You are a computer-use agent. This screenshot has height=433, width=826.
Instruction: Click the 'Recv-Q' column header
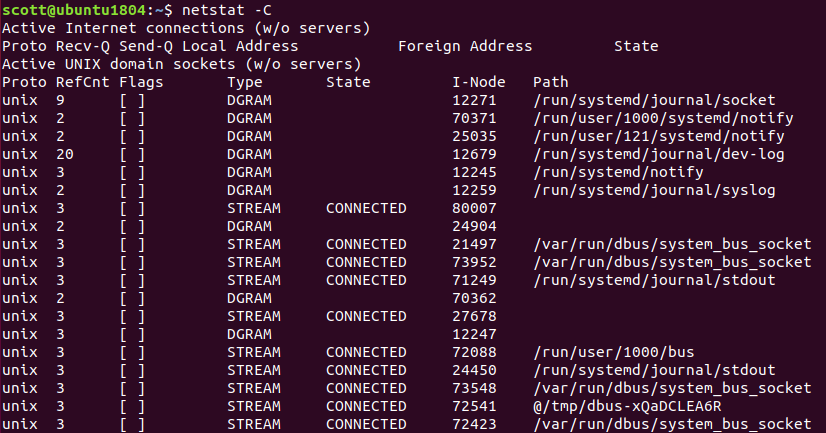click(x=83, y=46)
